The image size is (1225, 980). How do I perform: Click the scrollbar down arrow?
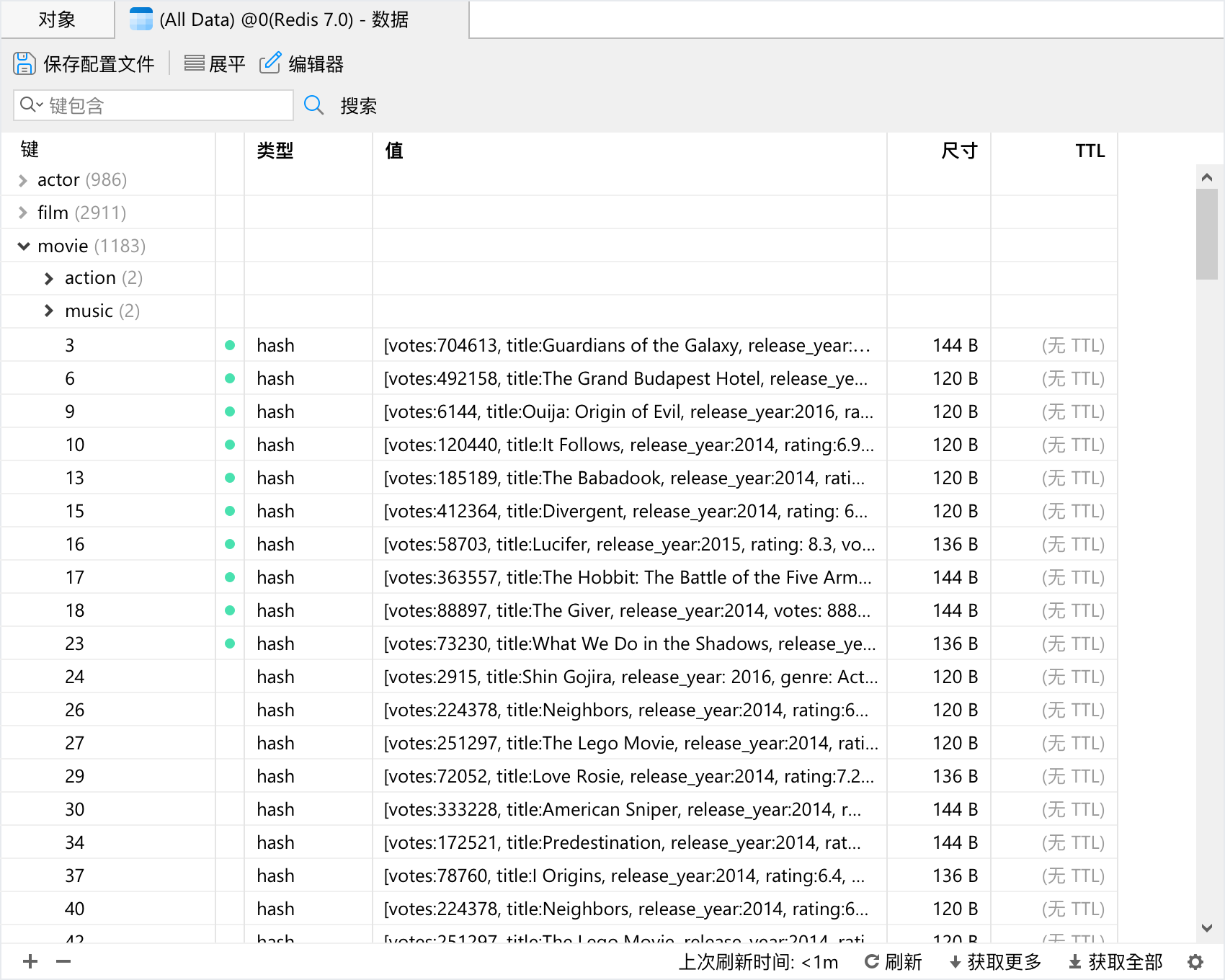(1207, 928)
